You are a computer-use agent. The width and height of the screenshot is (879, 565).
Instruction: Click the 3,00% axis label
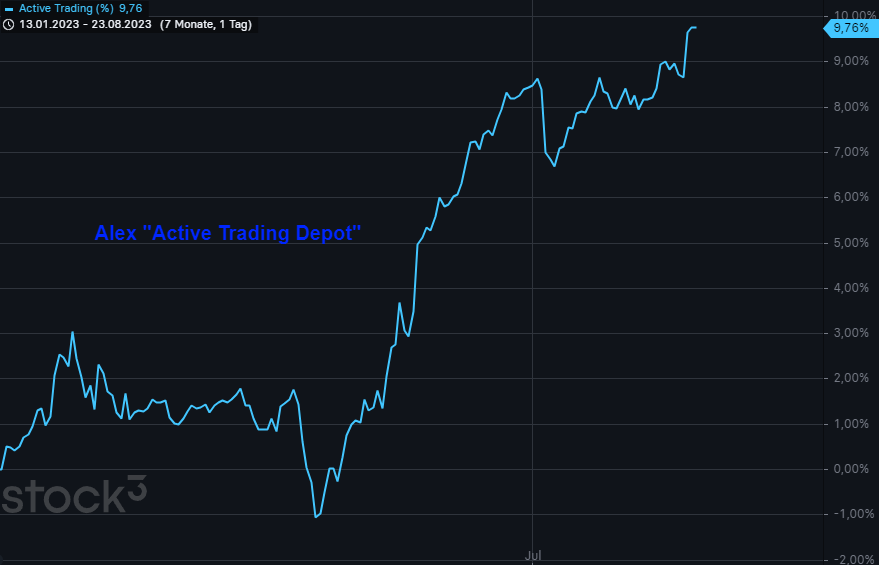point(852,333)
